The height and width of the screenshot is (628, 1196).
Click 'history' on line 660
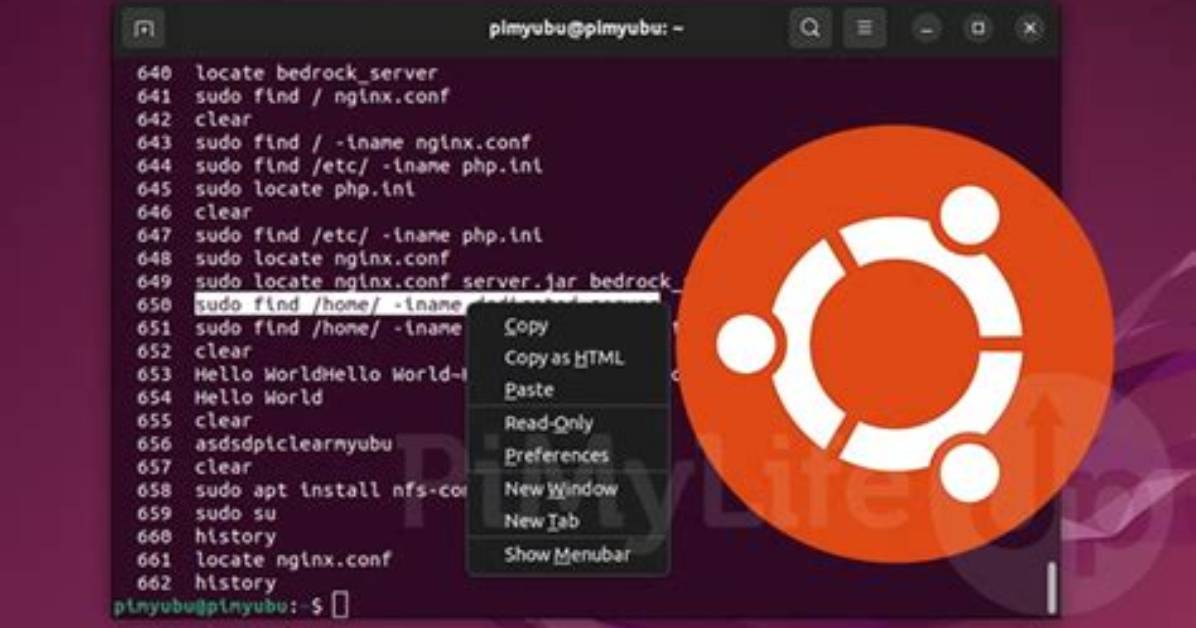click(235, 536)
